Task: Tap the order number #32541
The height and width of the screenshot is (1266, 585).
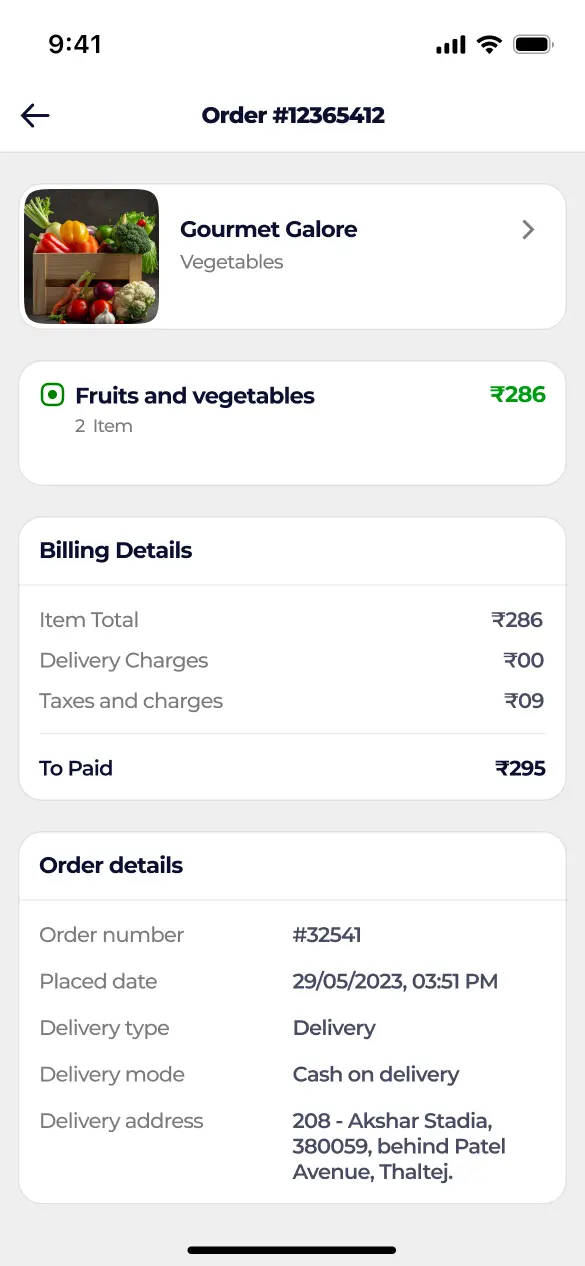Action: click(x=327, y=935)
